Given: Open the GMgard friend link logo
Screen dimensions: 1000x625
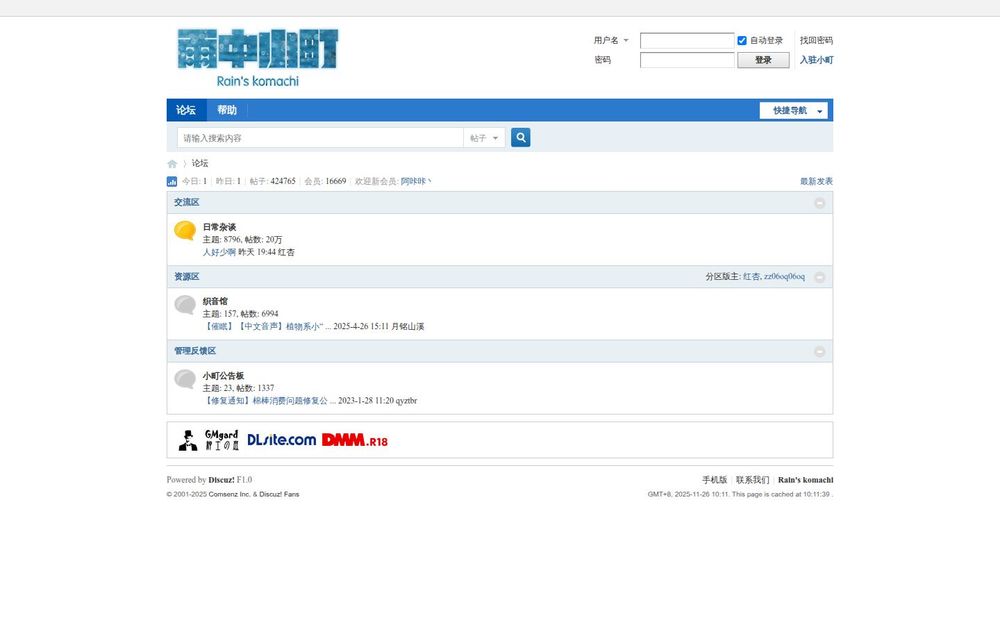Looking at the screenshot, I should coord(209,440).
